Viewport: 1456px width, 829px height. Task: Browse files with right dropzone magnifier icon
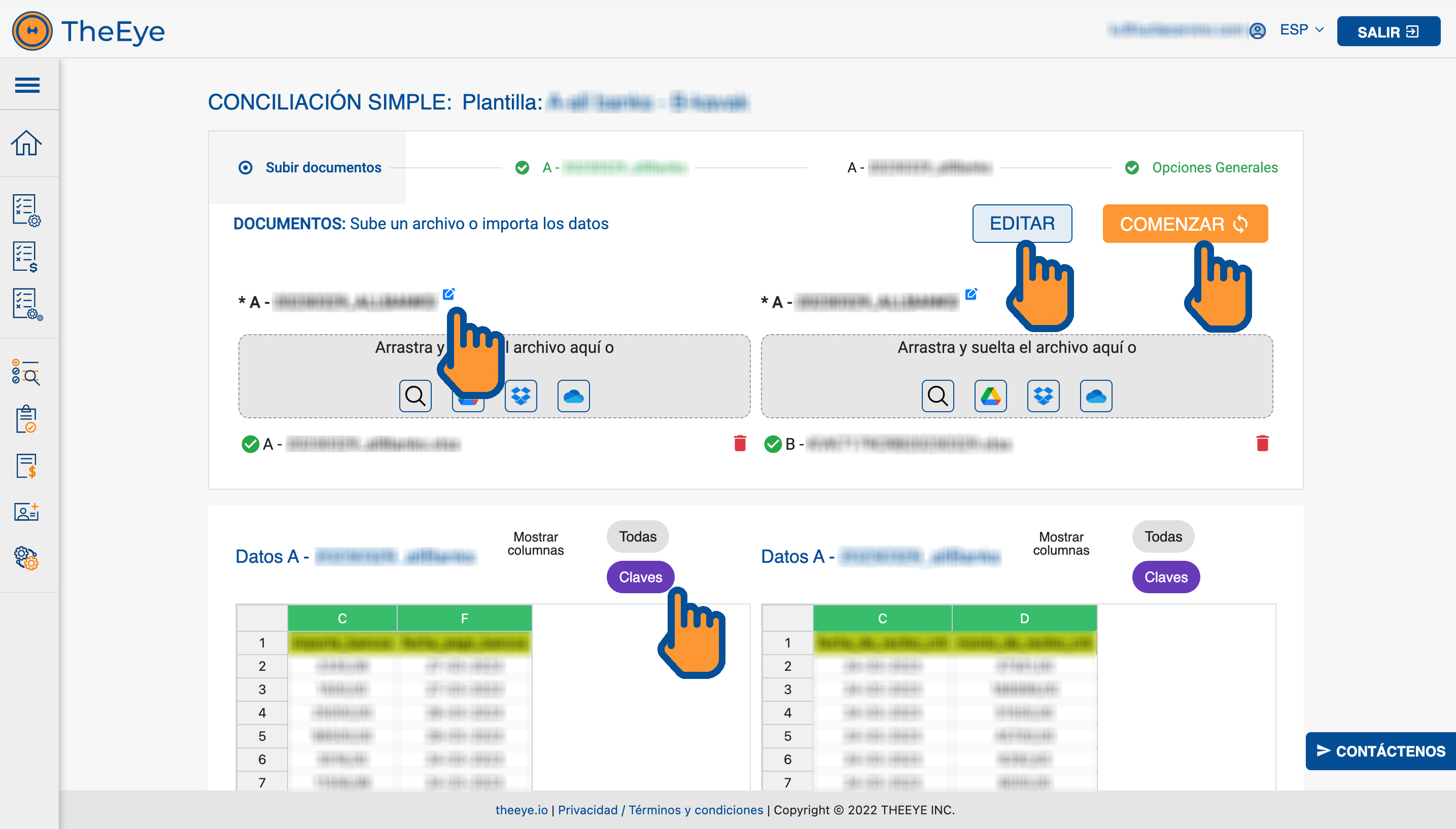[938, 395]
